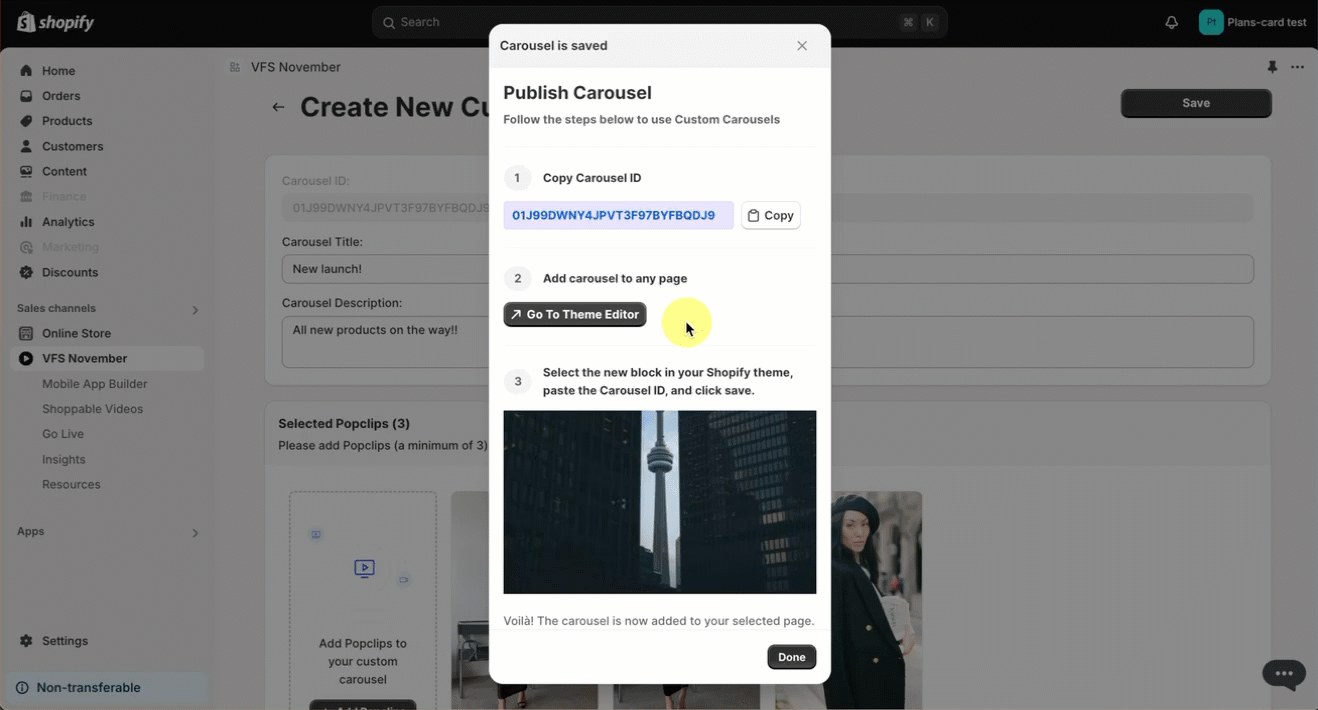Open the chat support bubble

tap(1284, 673)
